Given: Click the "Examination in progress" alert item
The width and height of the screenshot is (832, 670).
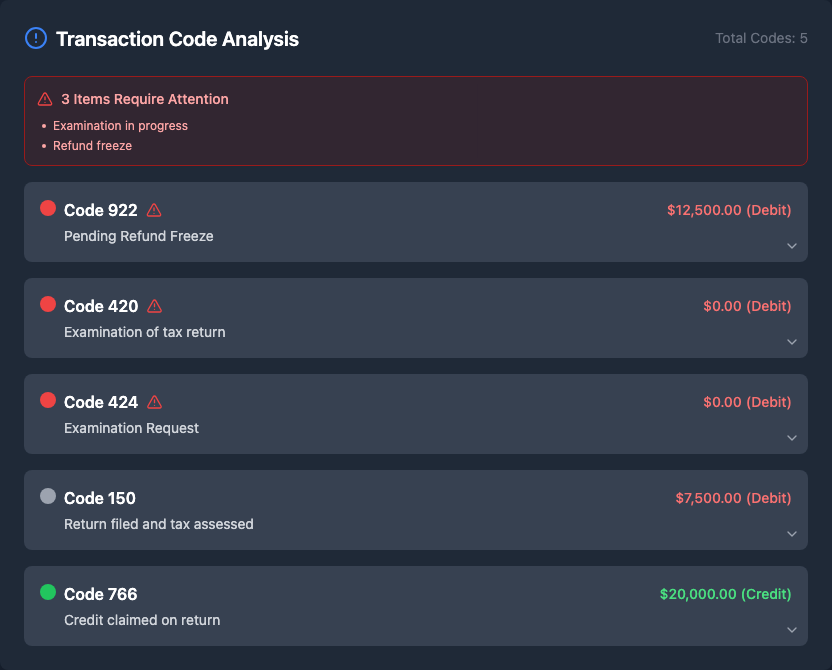Looking at the screenshot, I should [x=120, y=126].
